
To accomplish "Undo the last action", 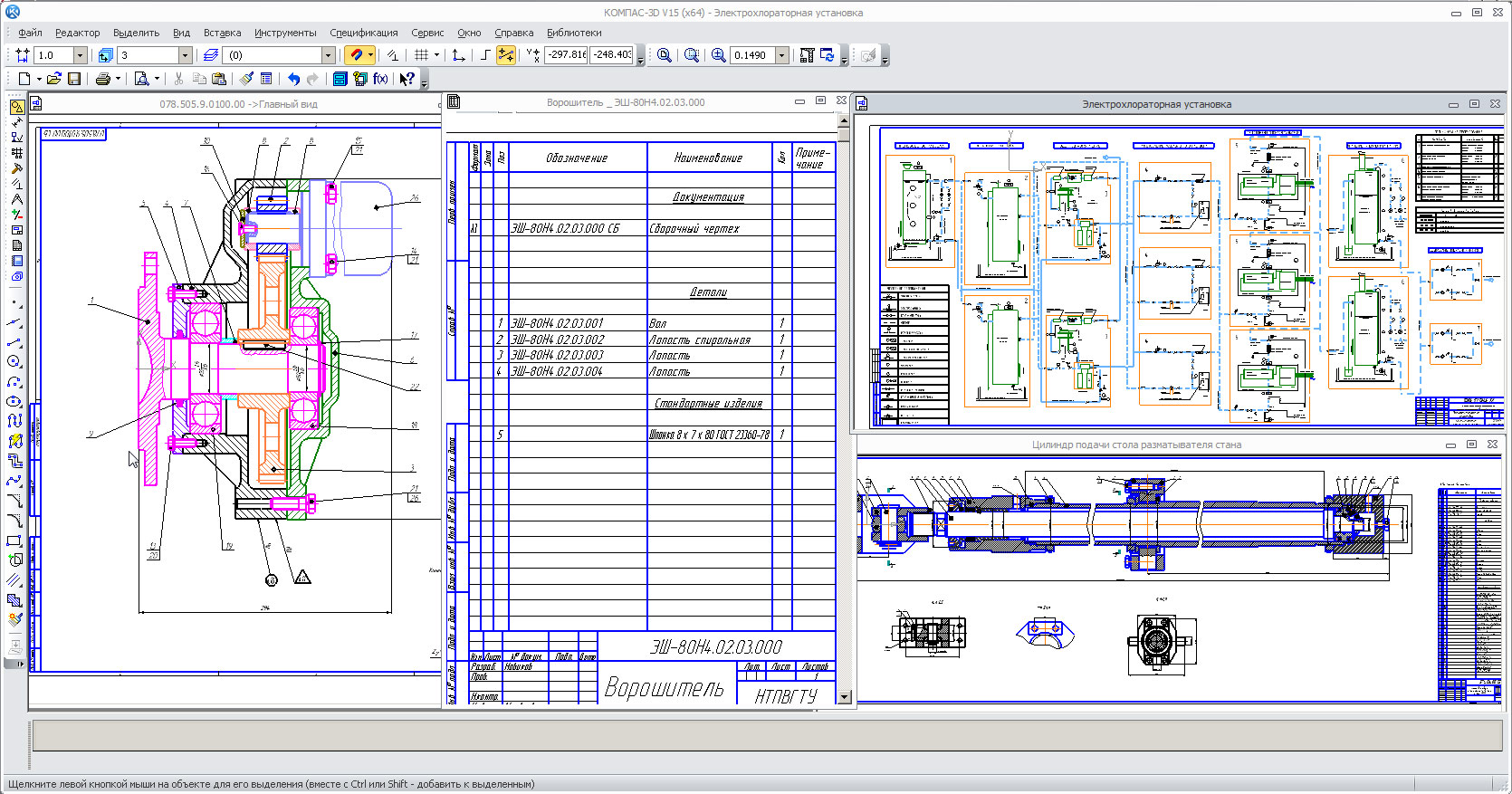I will (293, 79).
